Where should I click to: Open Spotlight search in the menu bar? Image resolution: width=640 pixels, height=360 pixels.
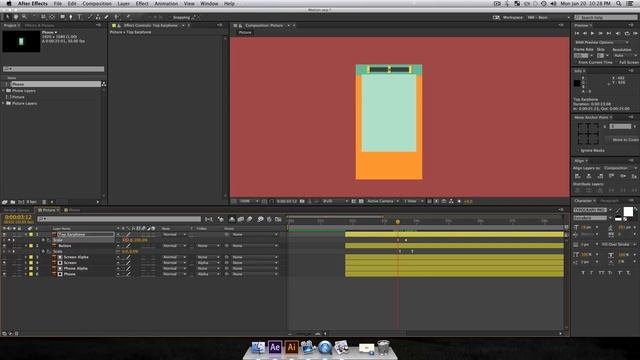tap(619, 3)
